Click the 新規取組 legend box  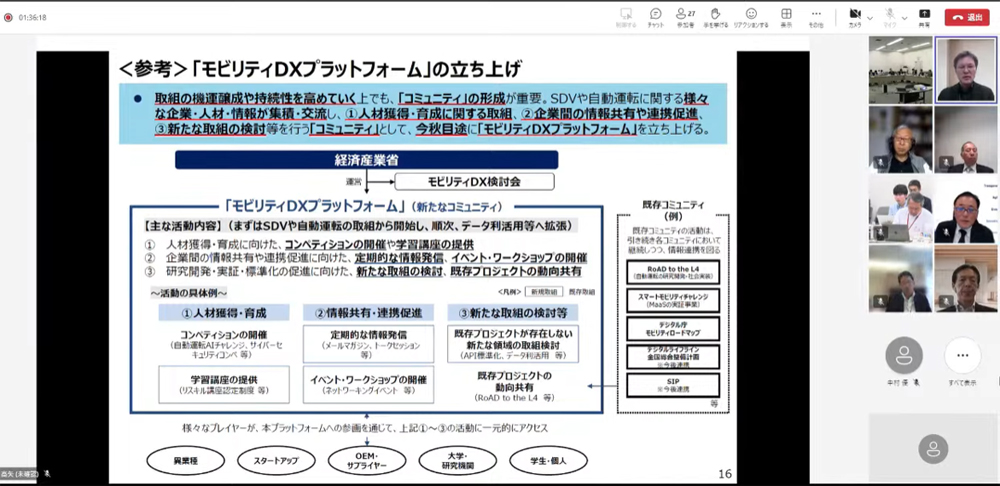(x=544, y=291)
